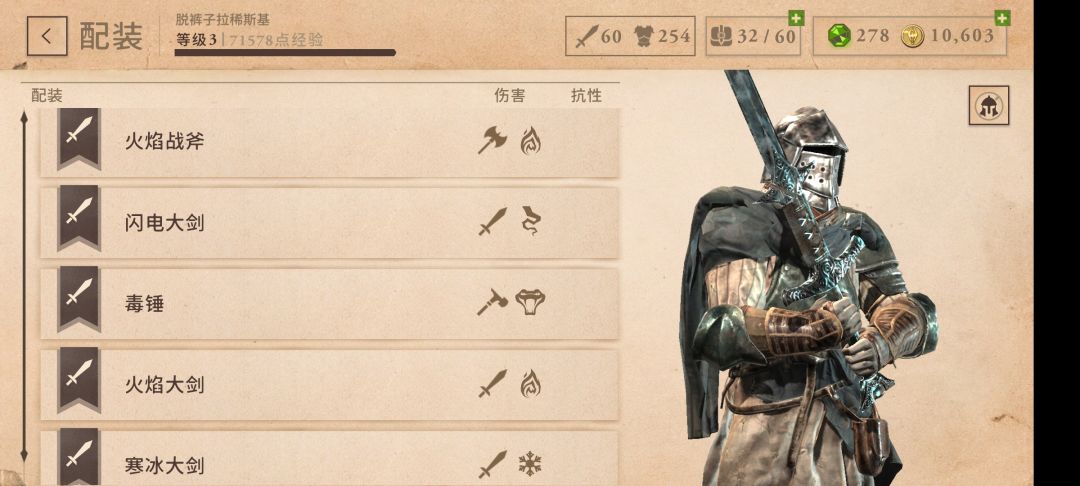The image size is (1080, 486).
Task: Pick the 寒冰大剑 loadout
Action: pos(329,458)
